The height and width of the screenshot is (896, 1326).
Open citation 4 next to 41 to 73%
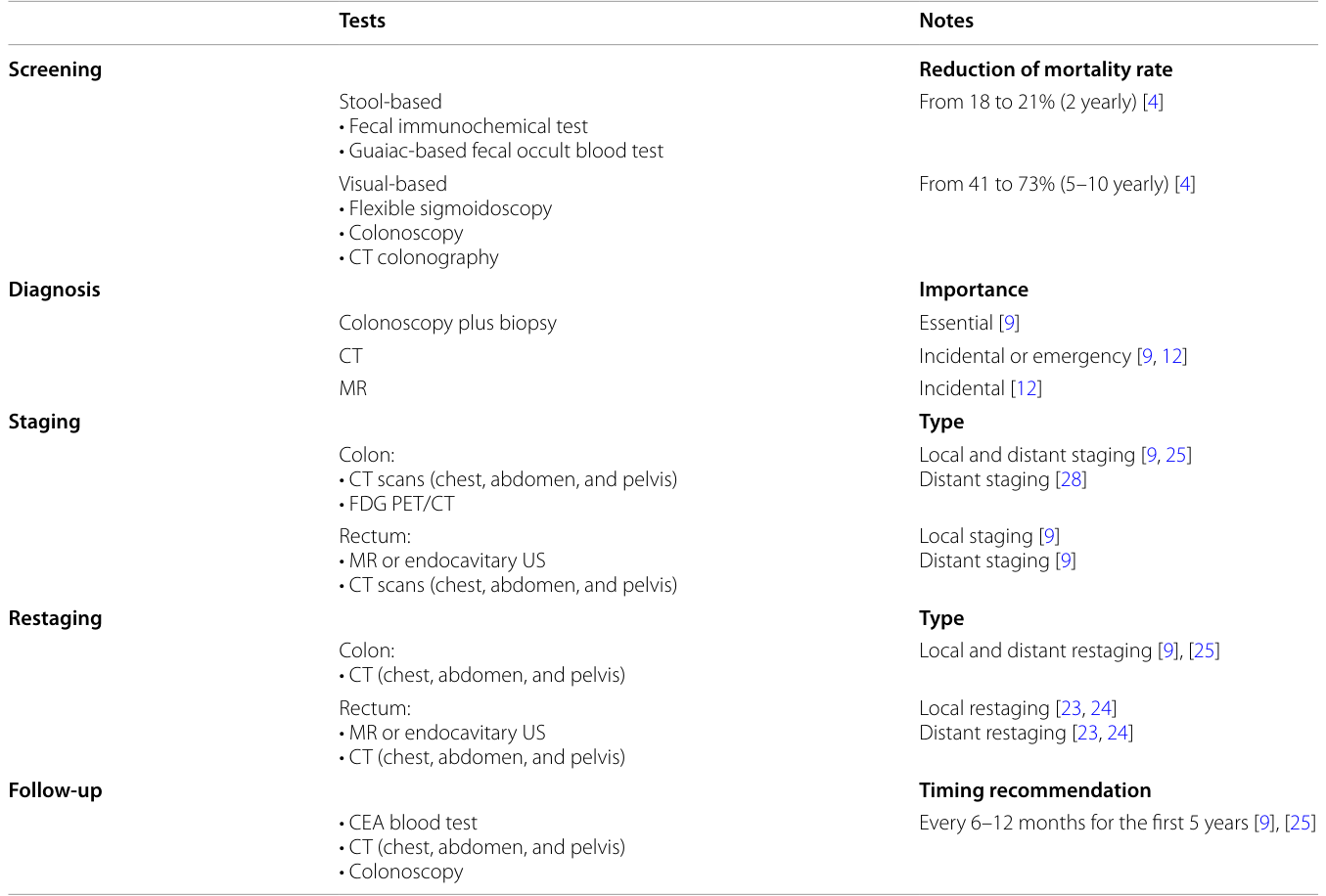coord(1185,184)
